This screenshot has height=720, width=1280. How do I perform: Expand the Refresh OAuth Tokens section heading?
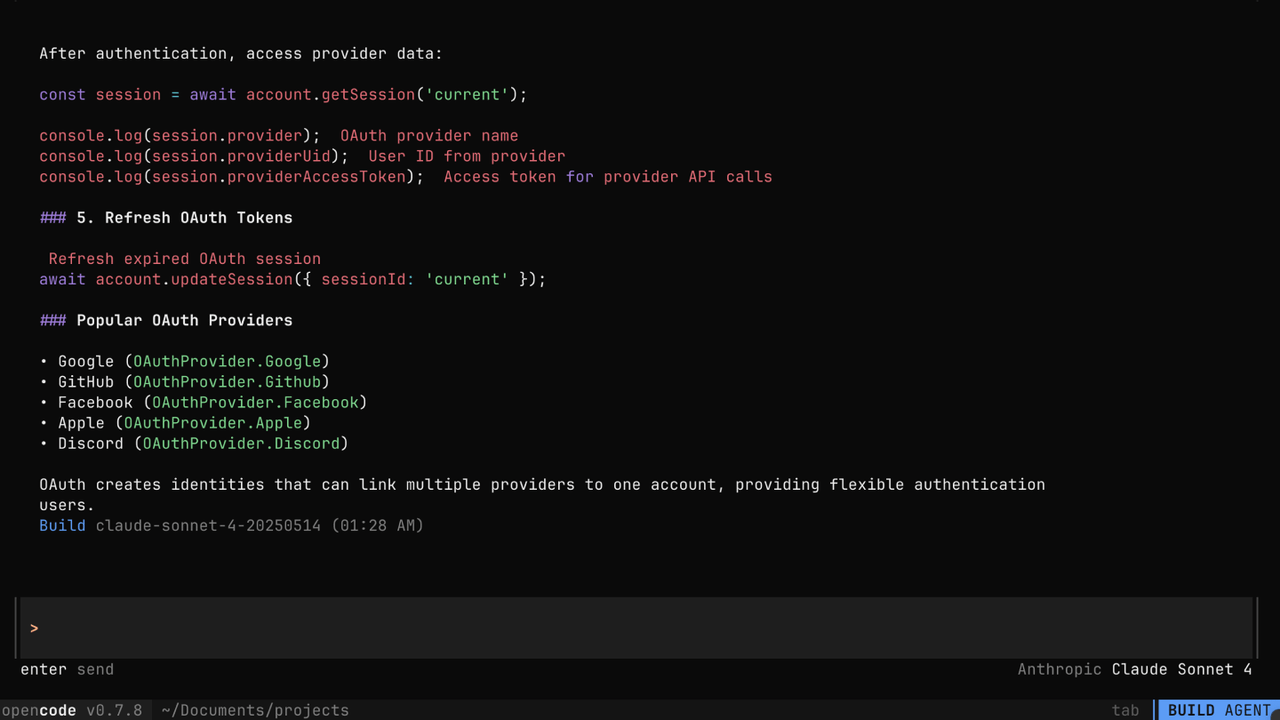pyautogui.click(x=183, y=217)
